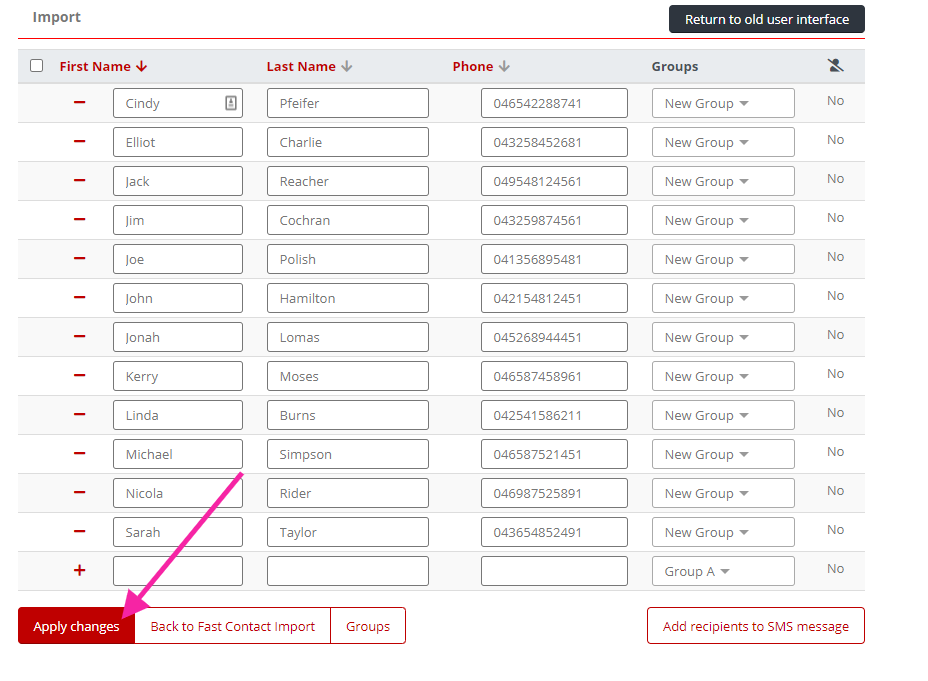Image resolution: width=928 pixels, height=681 pixels.
Task: Edit the first name field containing Michael
Action: pyautogui.click(x=178, y=455)
